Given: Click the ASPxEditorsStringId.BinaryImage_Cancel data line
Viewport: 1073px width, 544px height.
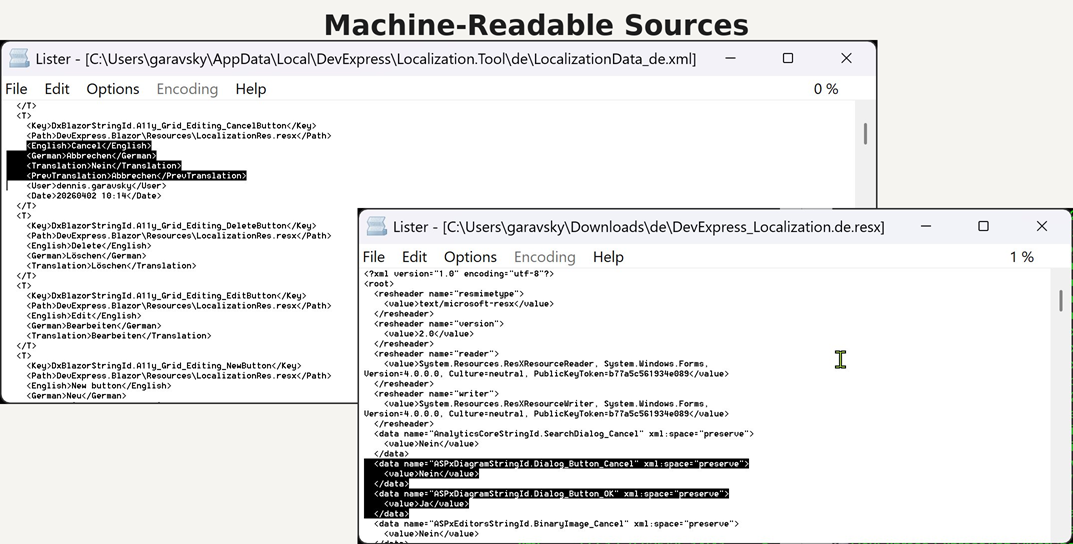Looking at the screenshot, I should click(556, 524).
